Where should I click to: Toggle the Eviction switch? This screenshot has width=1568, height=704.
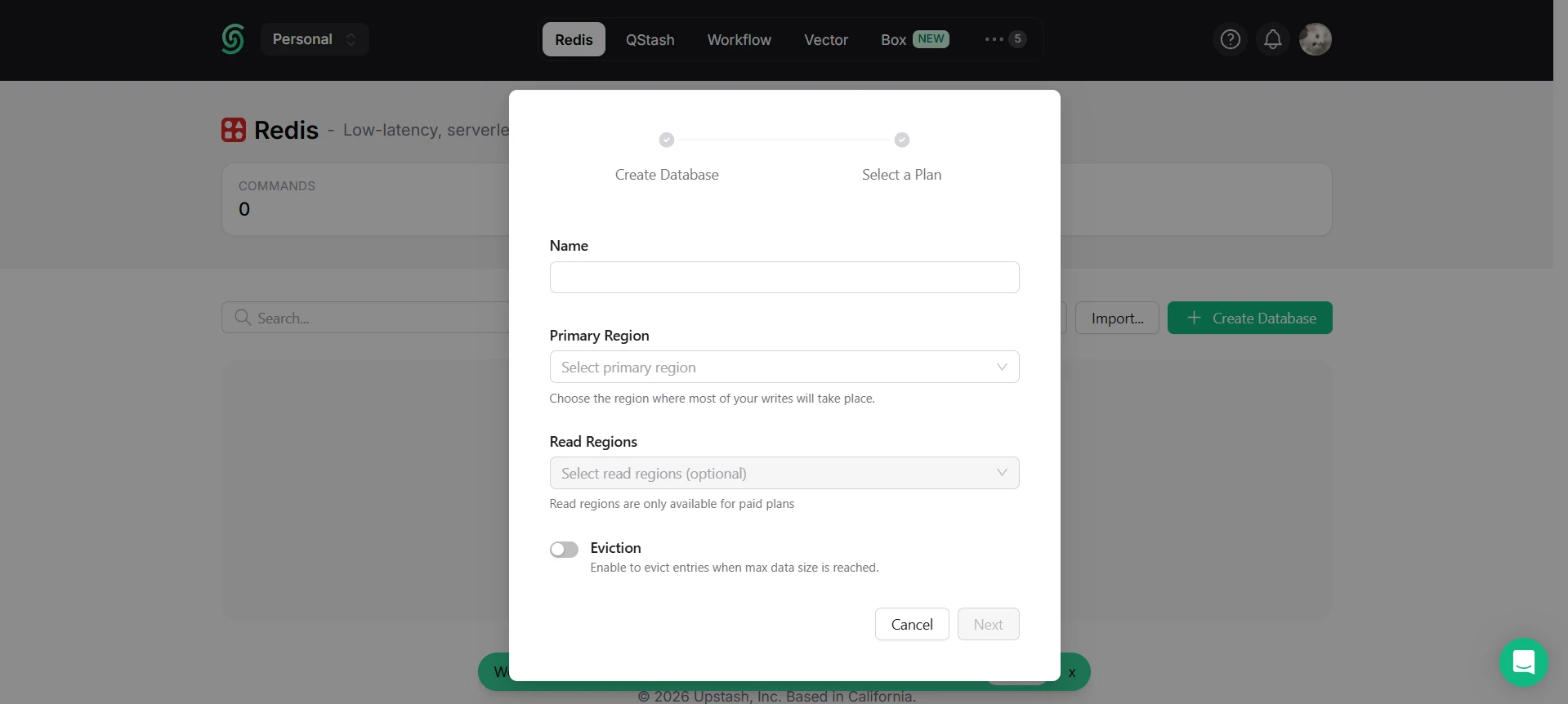tap(564, 550)
